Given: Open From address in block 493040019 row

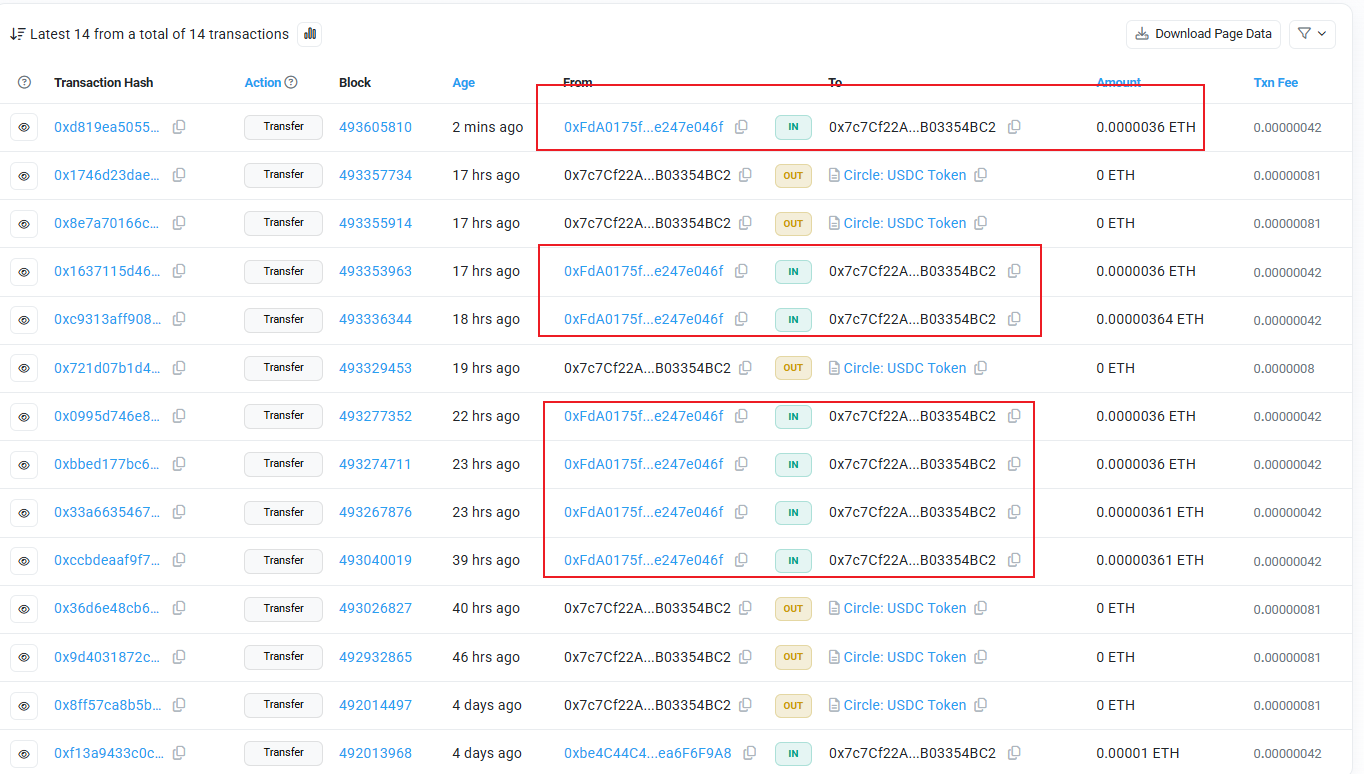Looking at the screenshot, I should tap(643, 560).
